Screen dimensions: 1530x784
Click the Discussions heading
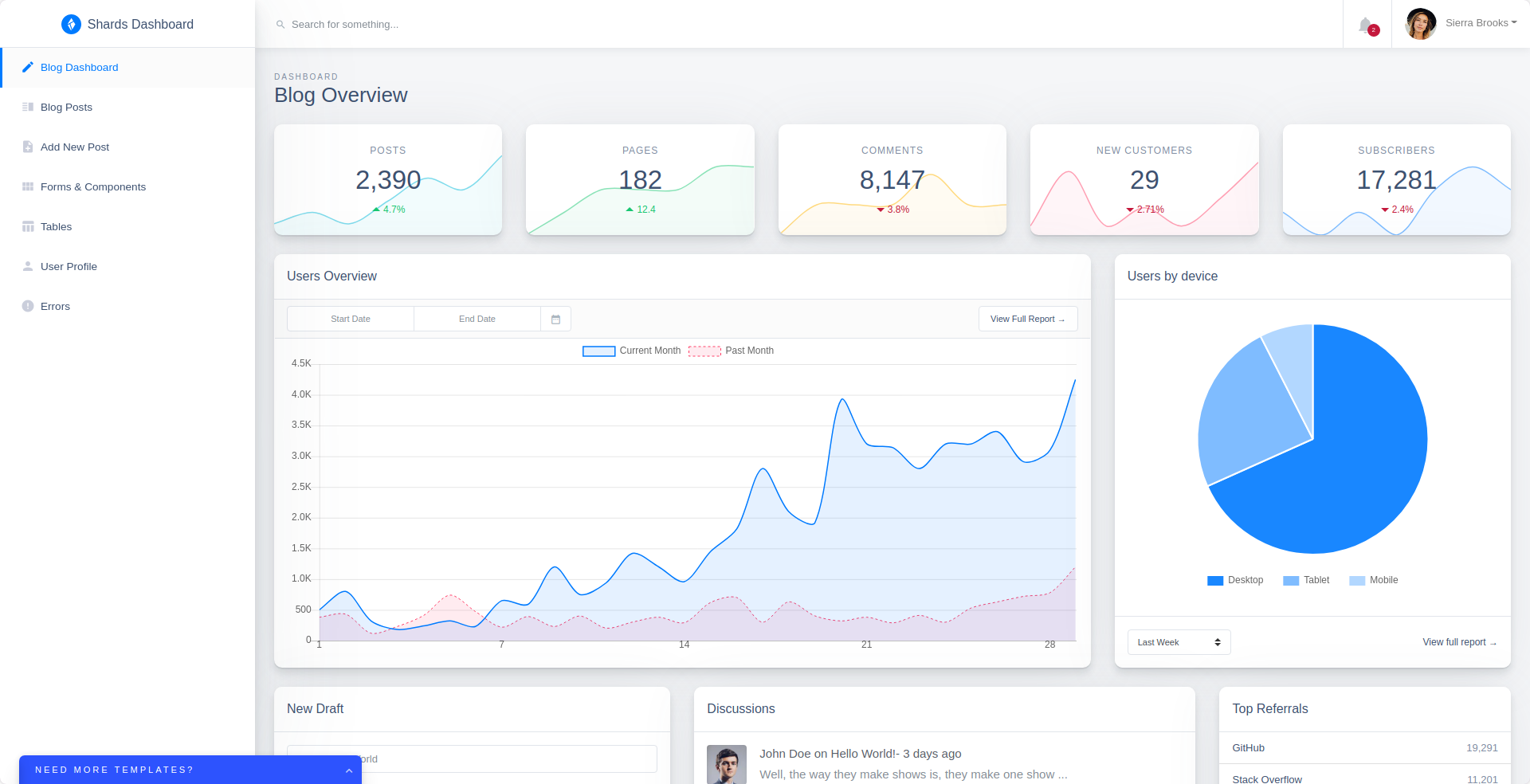click(x=741, y=708)
